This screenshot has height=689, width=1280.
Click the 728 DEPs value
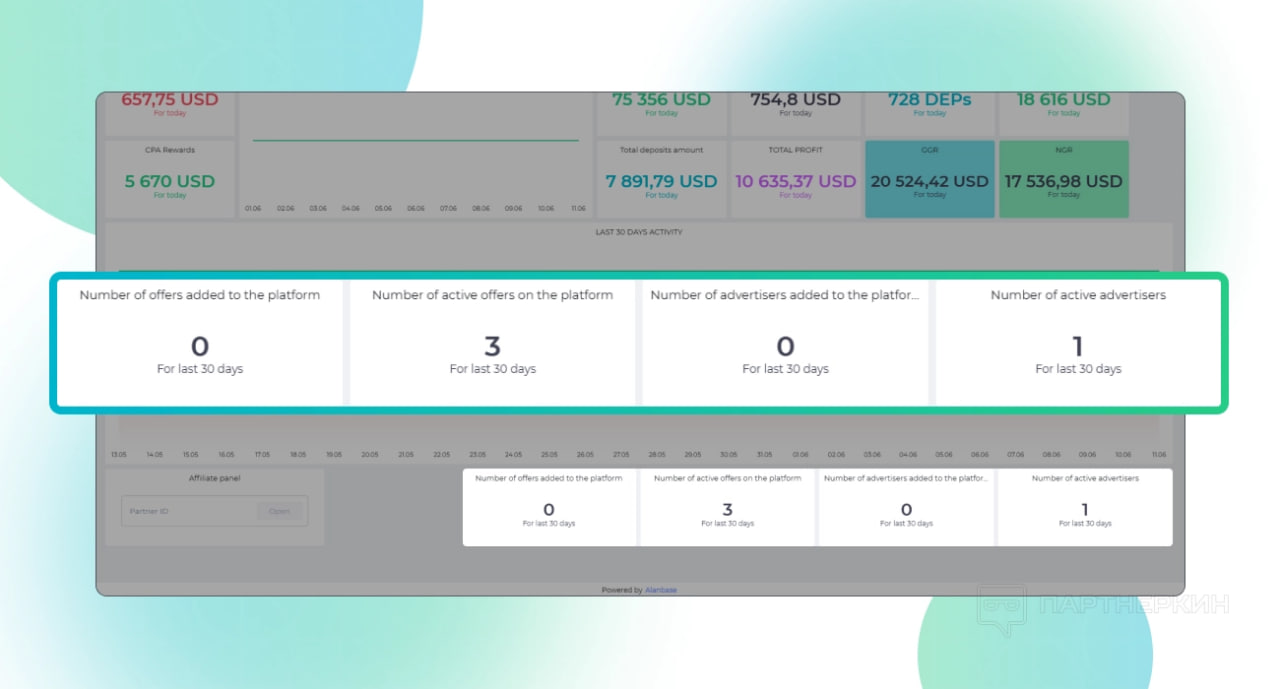pyautogui.click(x=930, y=100)
